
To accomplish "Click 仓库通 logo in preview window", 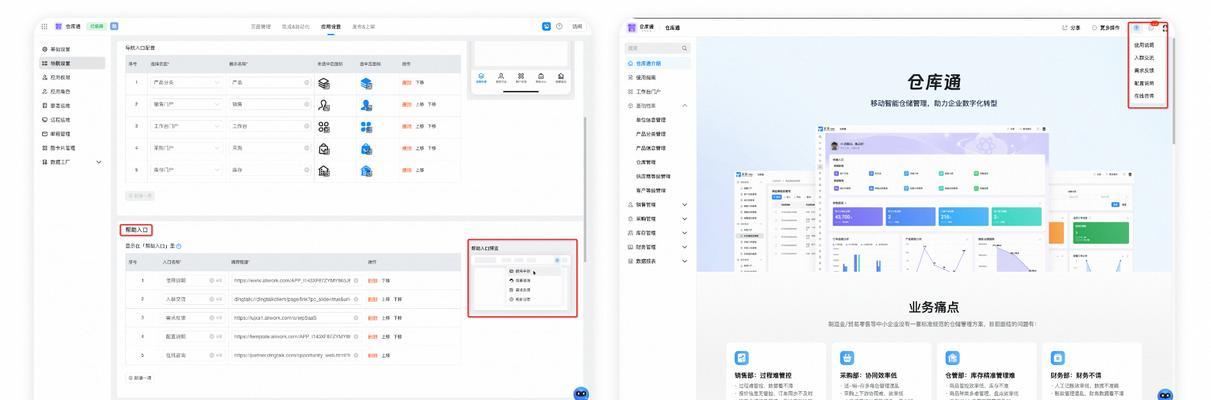I will (x=632, y=27).
